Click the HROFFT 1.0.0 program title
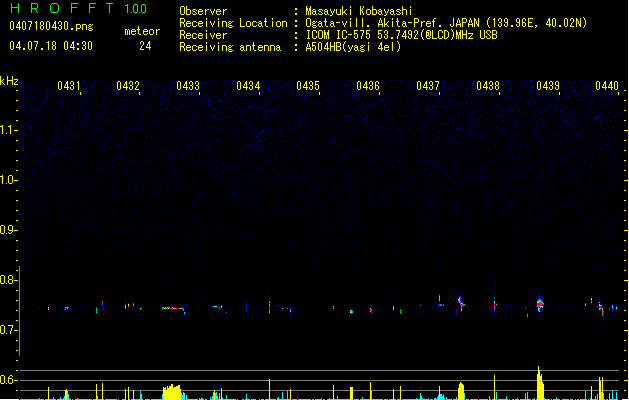The image size is (629, 400). click(79, 8)
